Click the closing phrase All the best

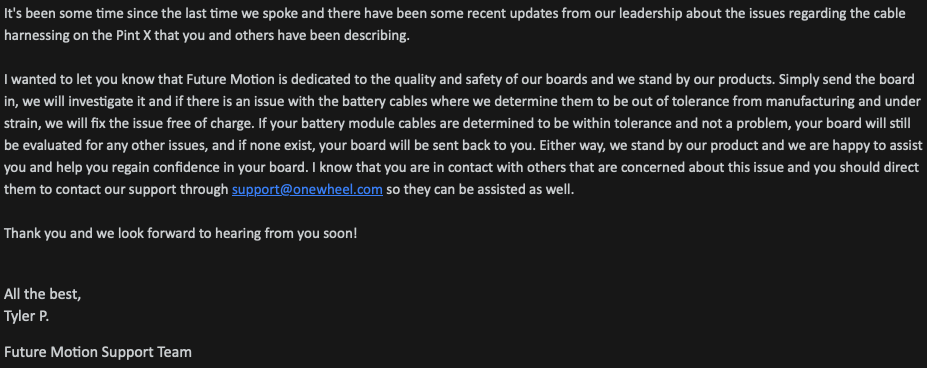coord(43,294)
